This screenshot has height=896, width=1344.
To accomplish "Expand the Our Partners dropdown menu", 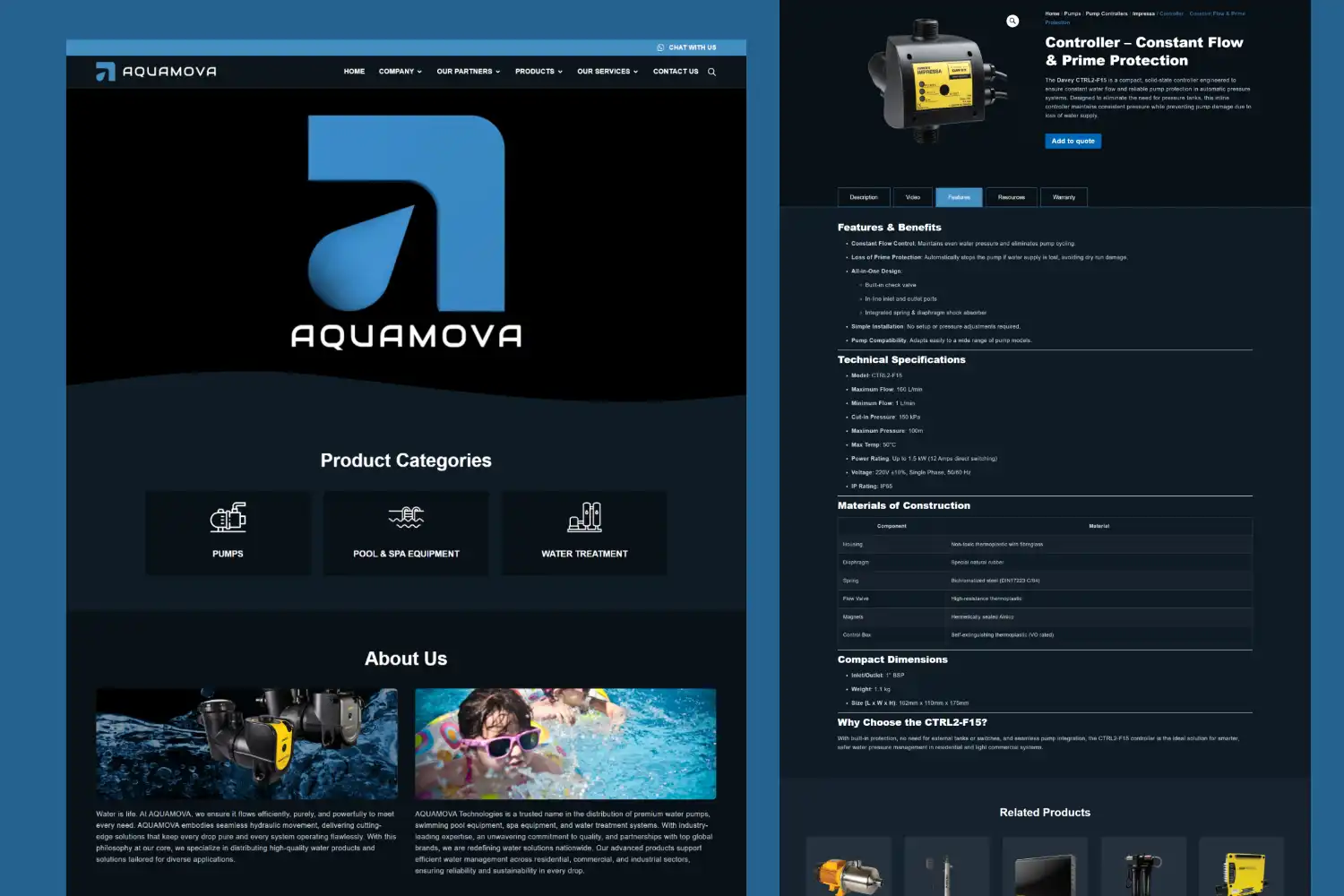I will pos(468,72).
